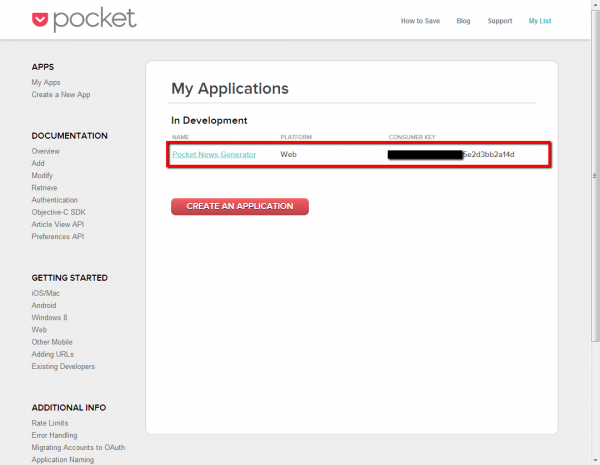Open the Add documentation page

[x=38, y=163]
